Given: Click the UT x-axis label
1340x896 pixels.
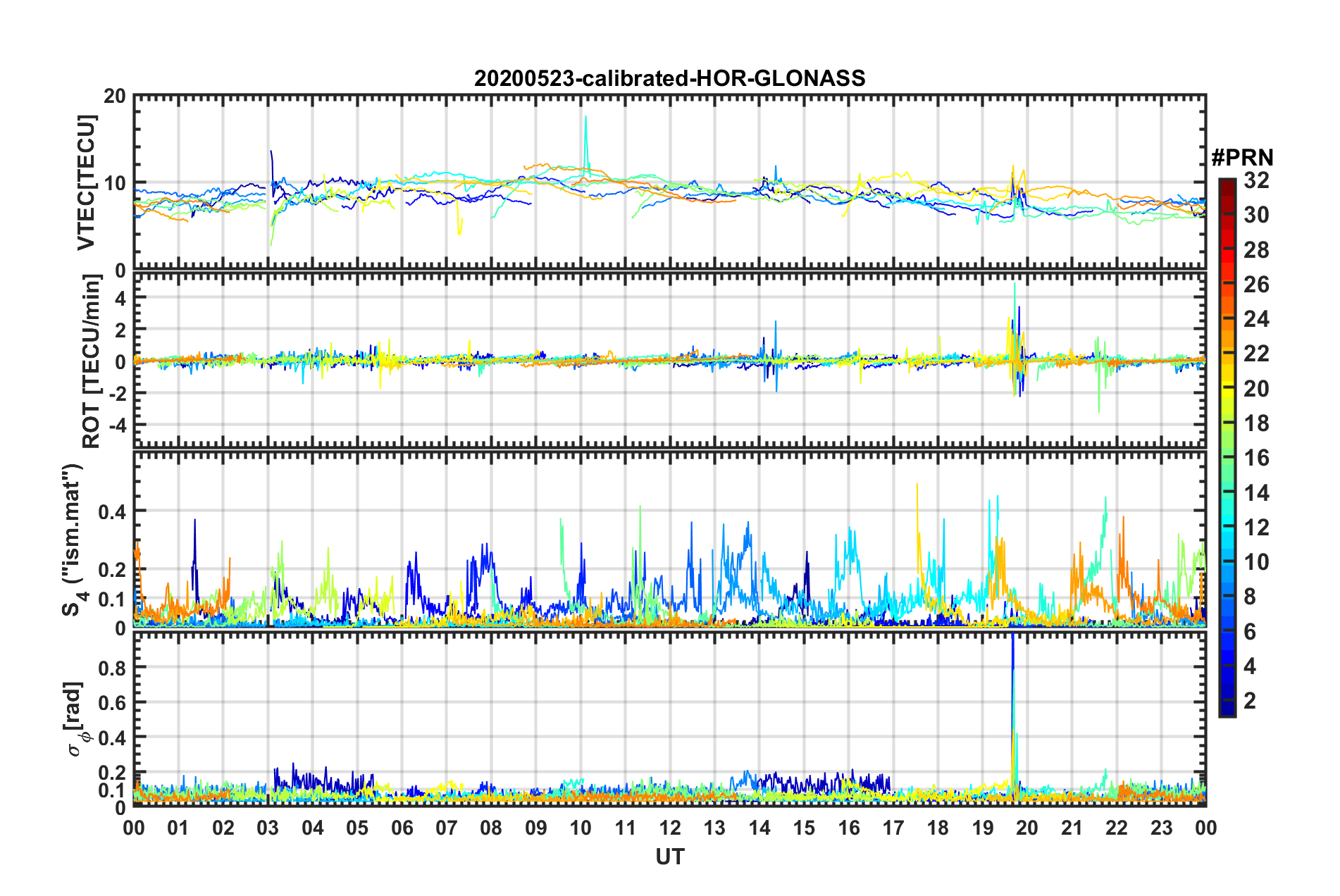Looking at the screenshot, I should pyautogui.click(x=669, y=857).
